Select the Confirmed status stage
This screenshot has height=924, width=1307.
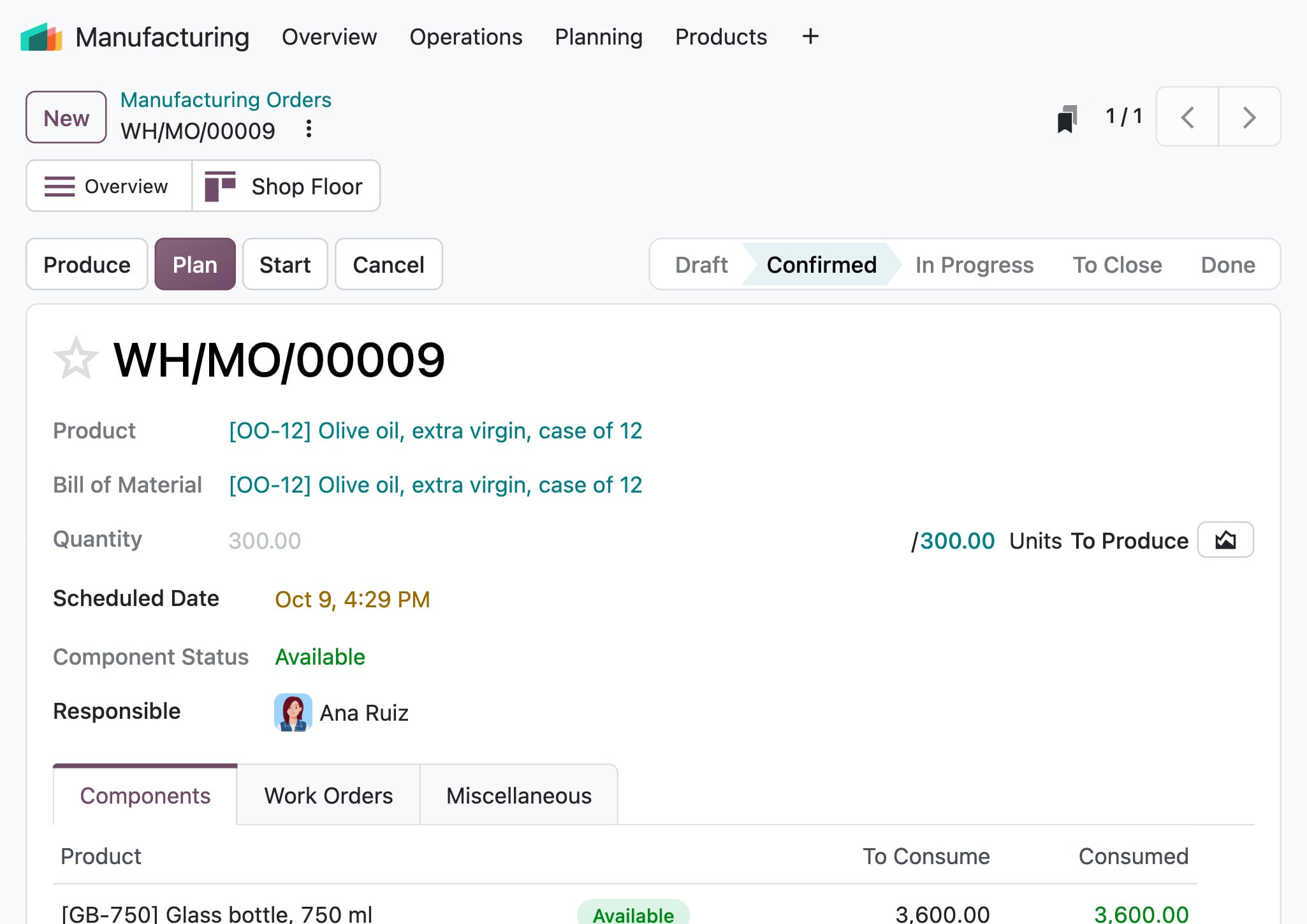click(822, 264)
